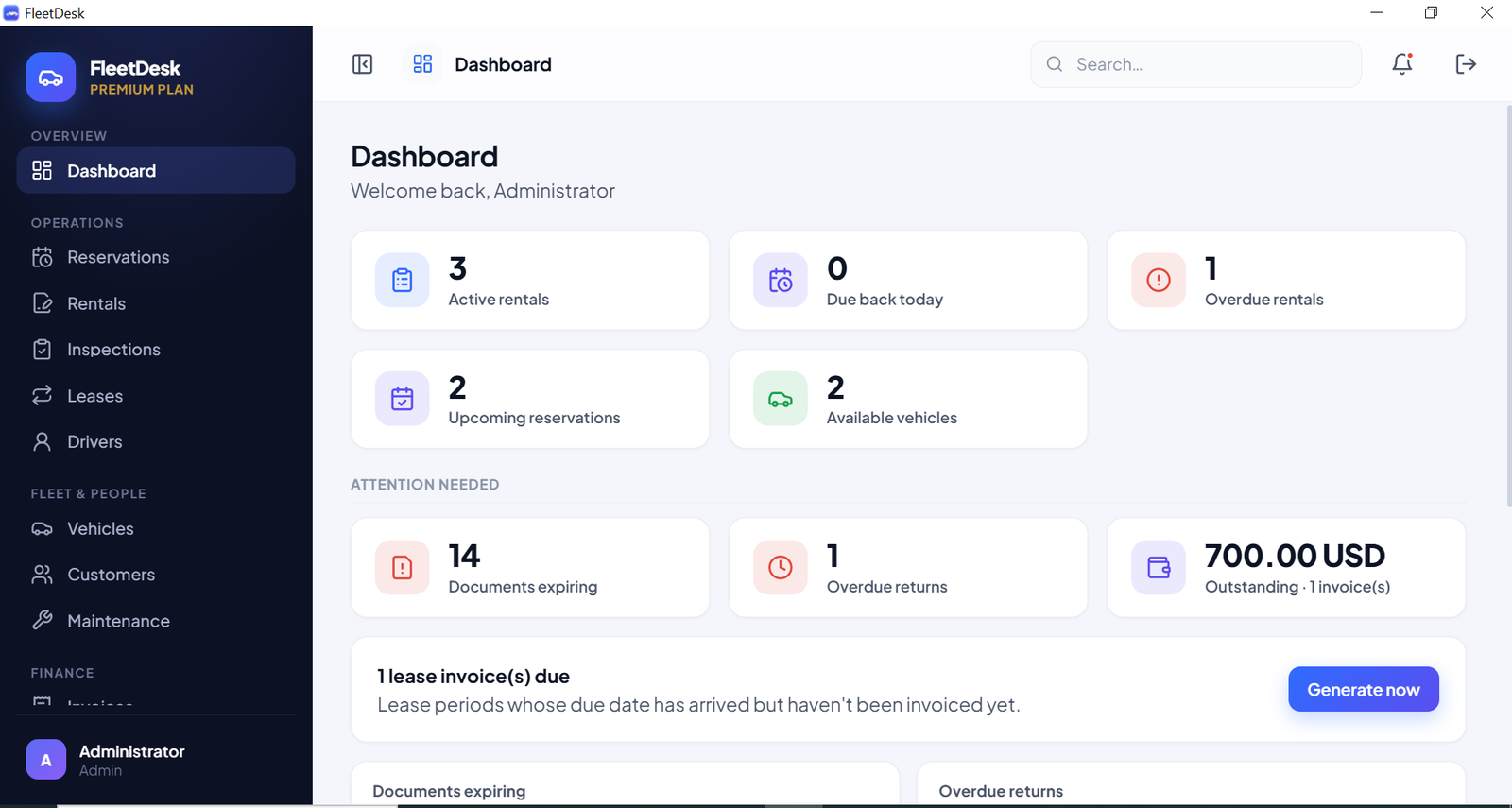Click the "Overdue returns" panel heading at bottom

tap(1001, 791)
